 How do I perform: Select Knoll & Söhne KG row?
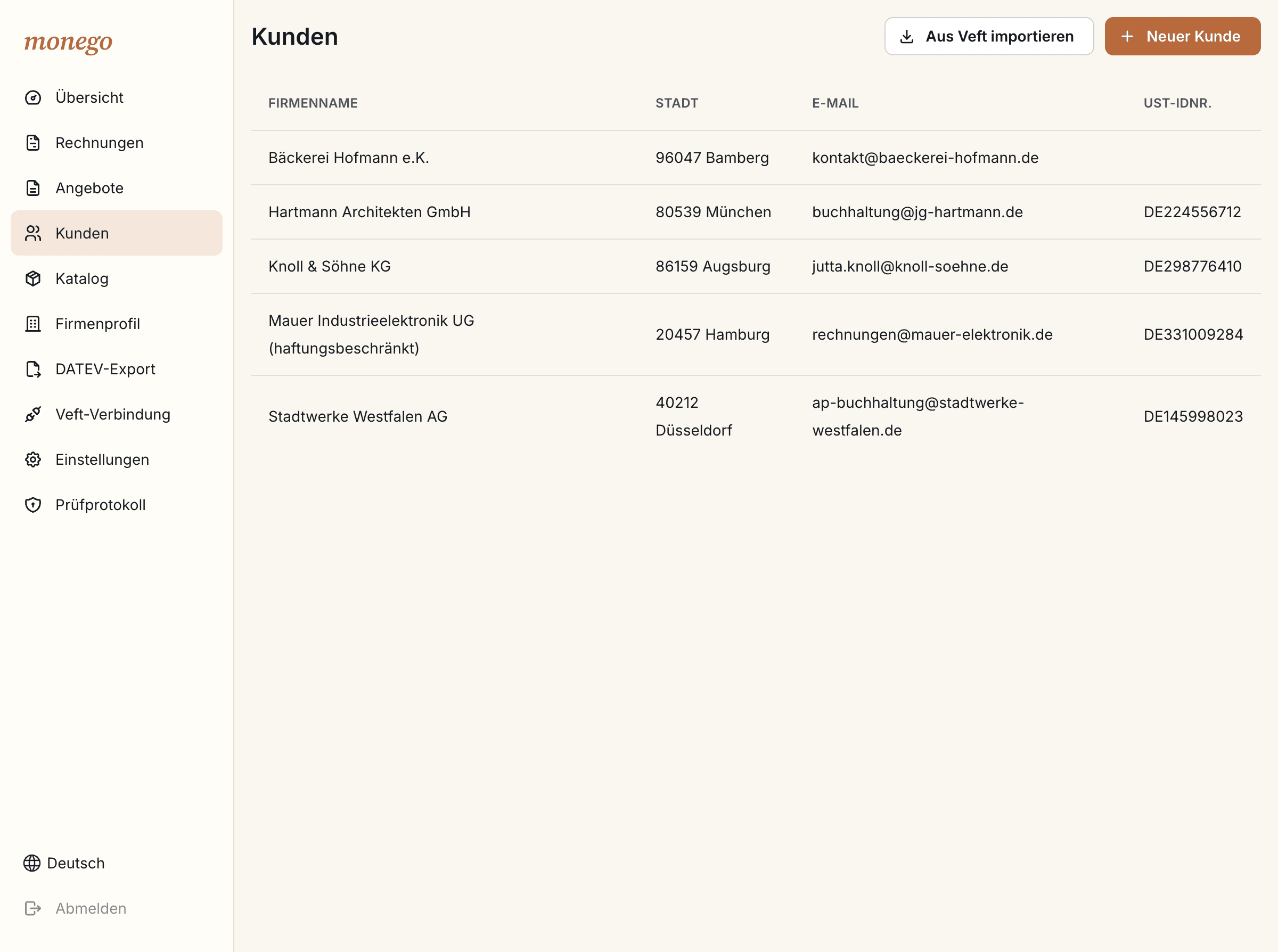pos(756,266)
